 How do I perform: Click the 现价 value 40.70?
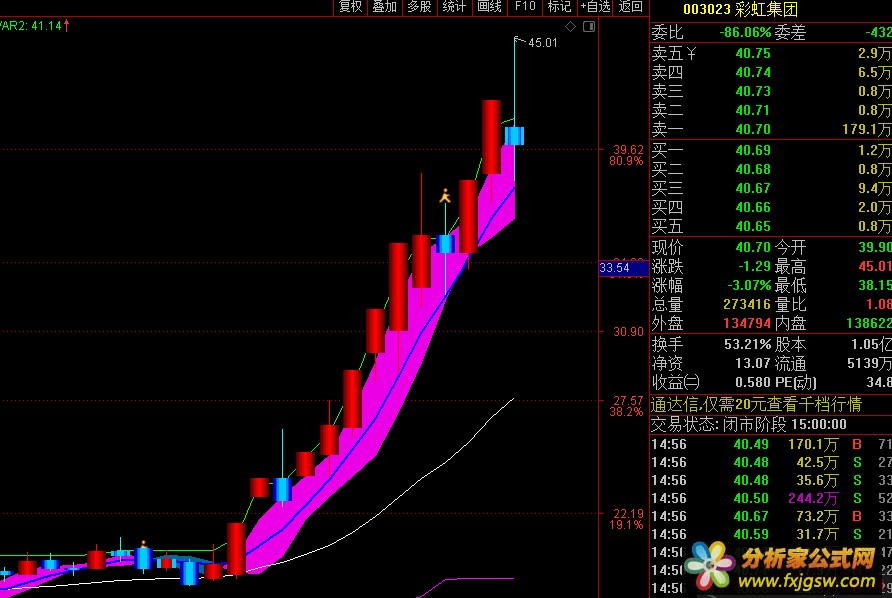[x=753, y=247]
